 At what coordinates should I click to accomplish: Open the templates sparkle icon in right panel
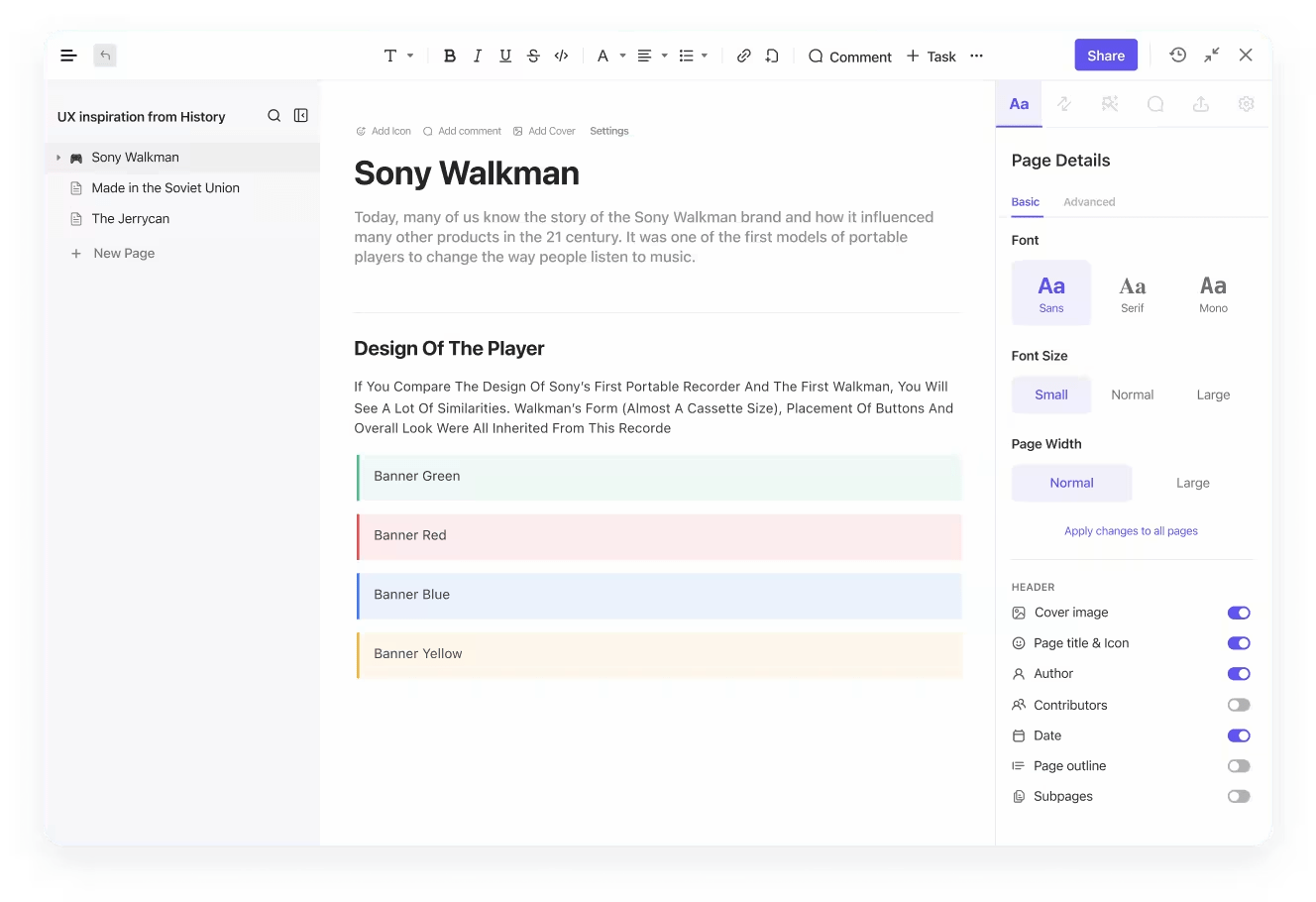click(1110, 104)
